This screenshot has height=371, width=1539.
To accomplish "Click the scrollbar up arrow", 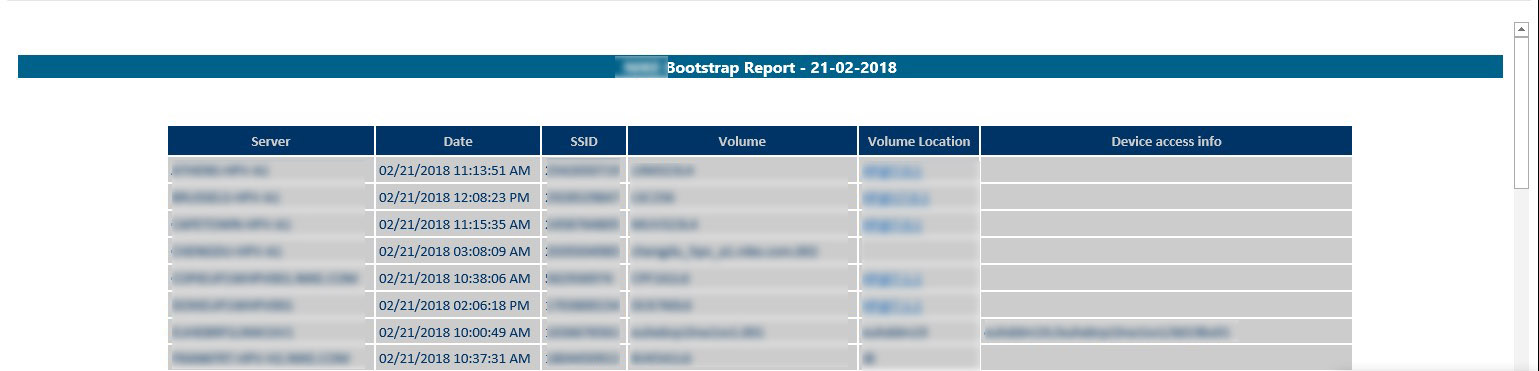I will 1522,30.
